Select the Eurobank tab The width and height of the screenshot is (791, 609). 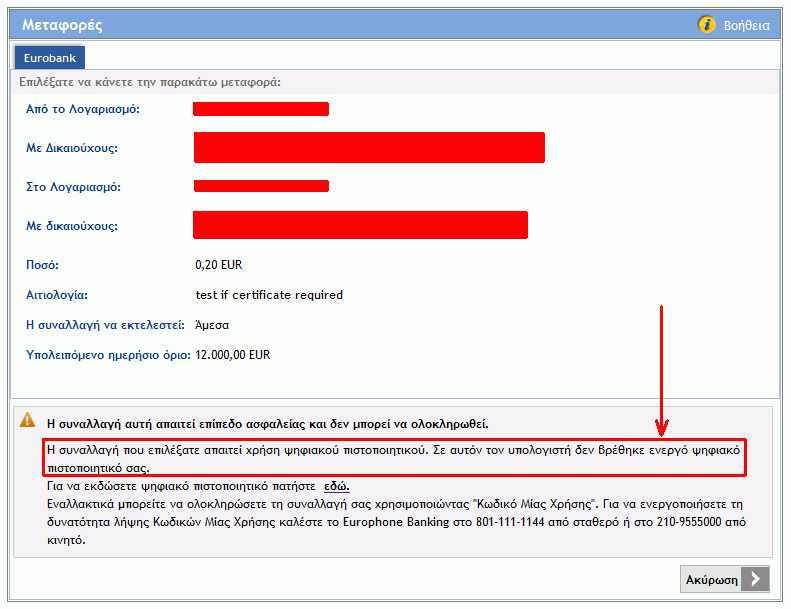49,58
